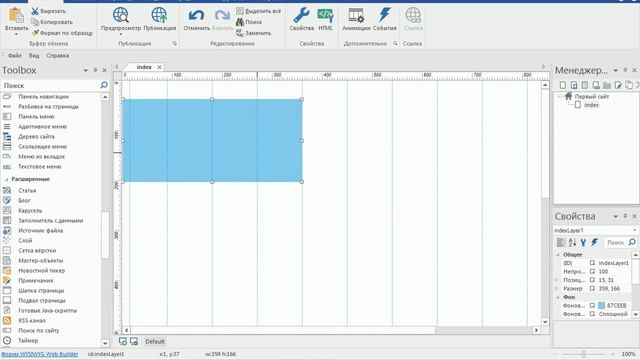
Task: Select the Timer (Таймер) tool
Action: pos(28,340)
